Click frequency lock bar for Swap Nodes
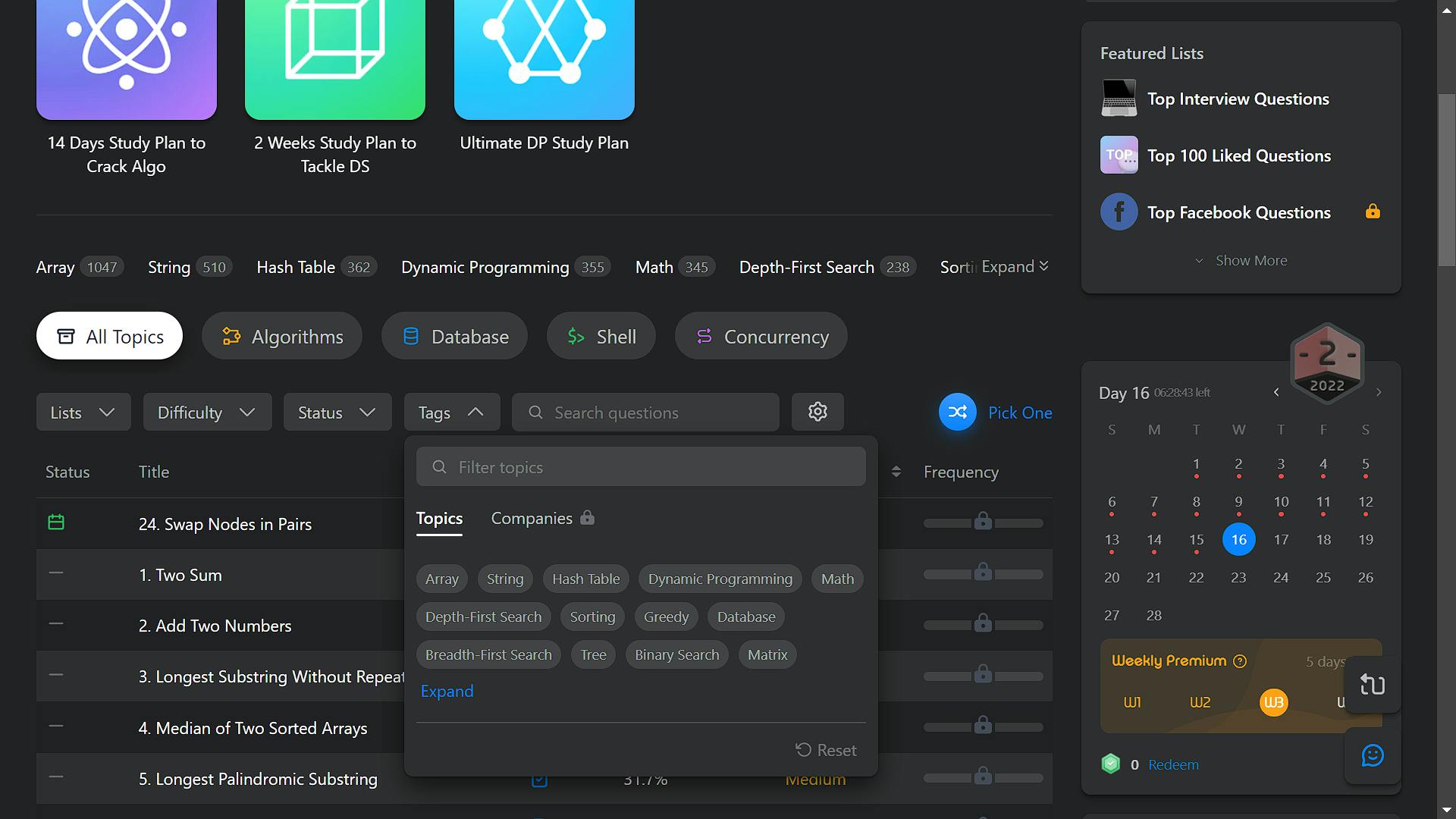Screen dimensions: 1456x819 coord(984,522)
